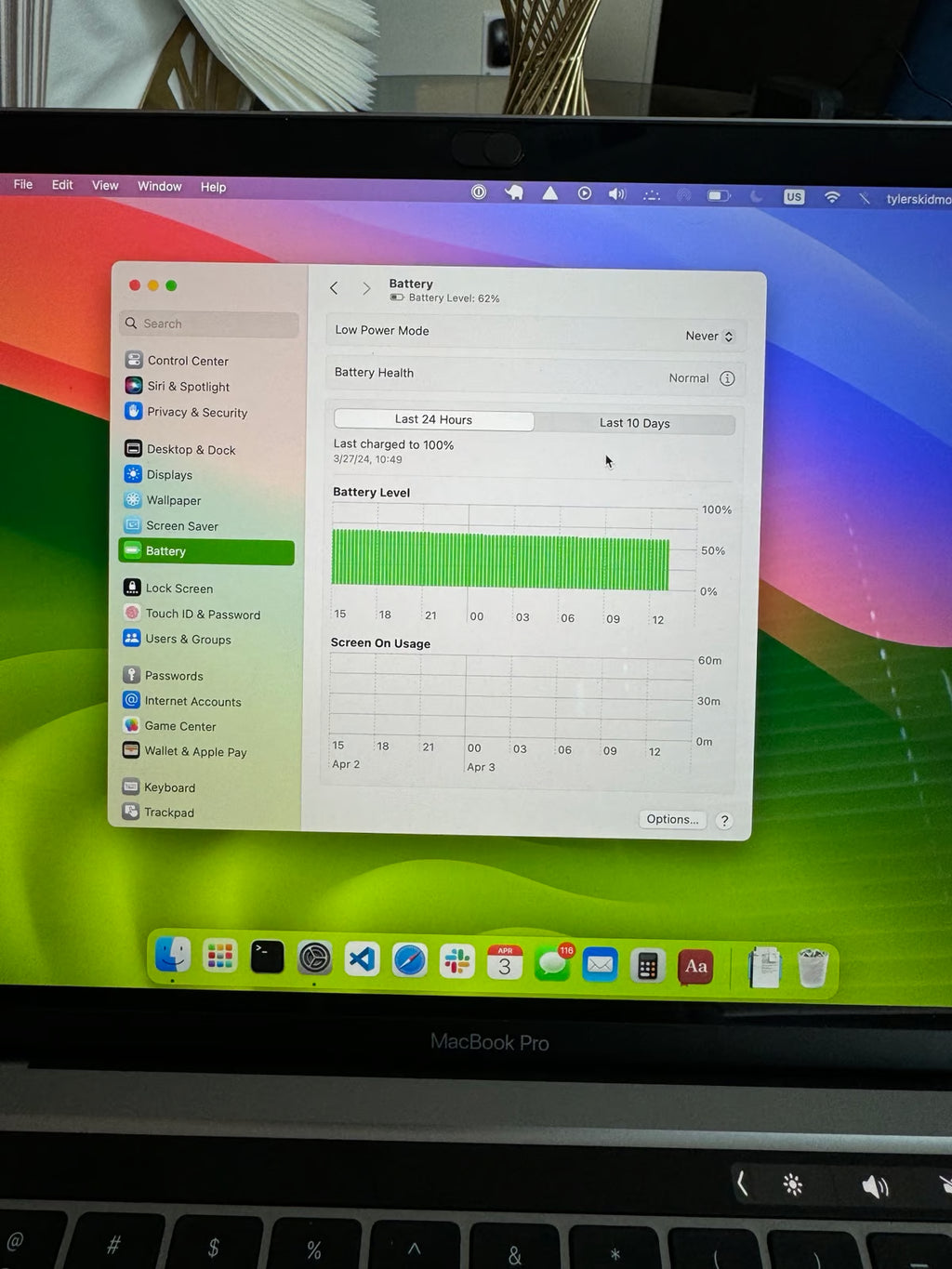The height and width of the screenshot is (1269, 952).
Task: Open Displays settings from the sidebar
Action: (x=170, y=474)
